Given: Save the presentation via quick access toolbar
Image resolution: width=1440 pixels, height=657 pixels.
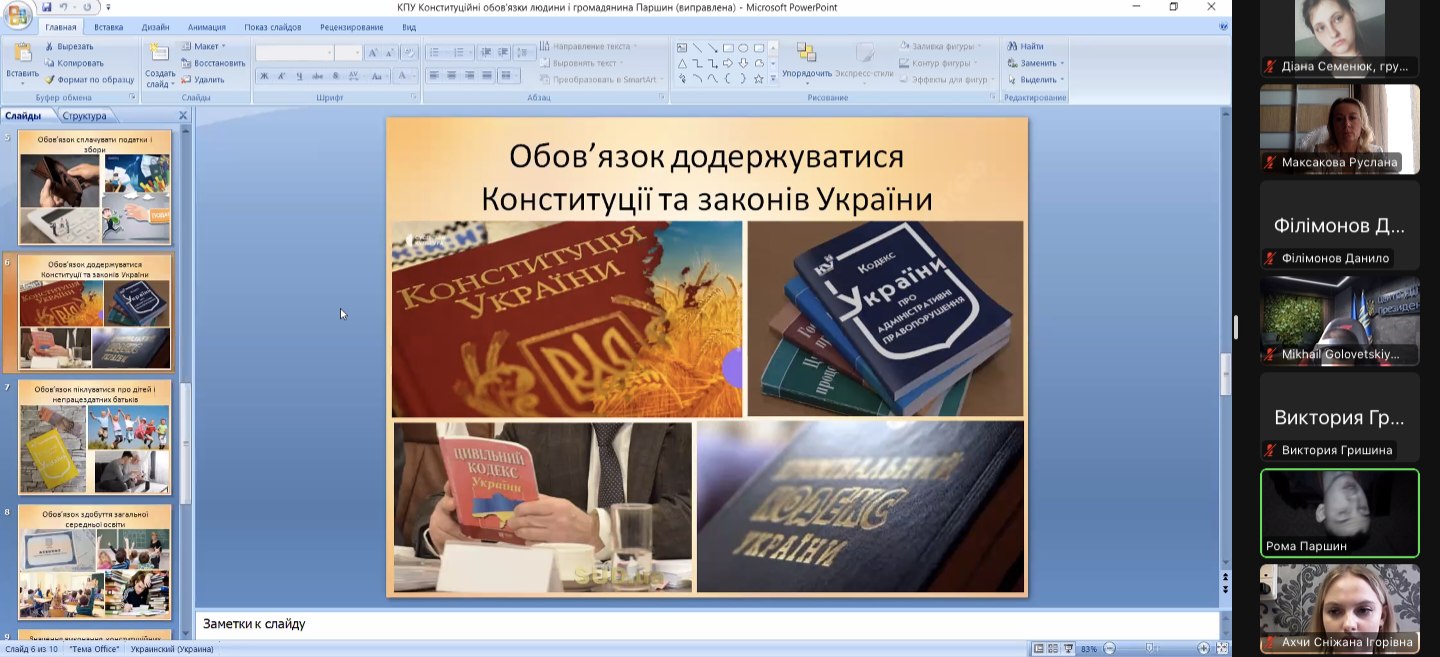Looking at the screenshot, I should tap(46, 7).
